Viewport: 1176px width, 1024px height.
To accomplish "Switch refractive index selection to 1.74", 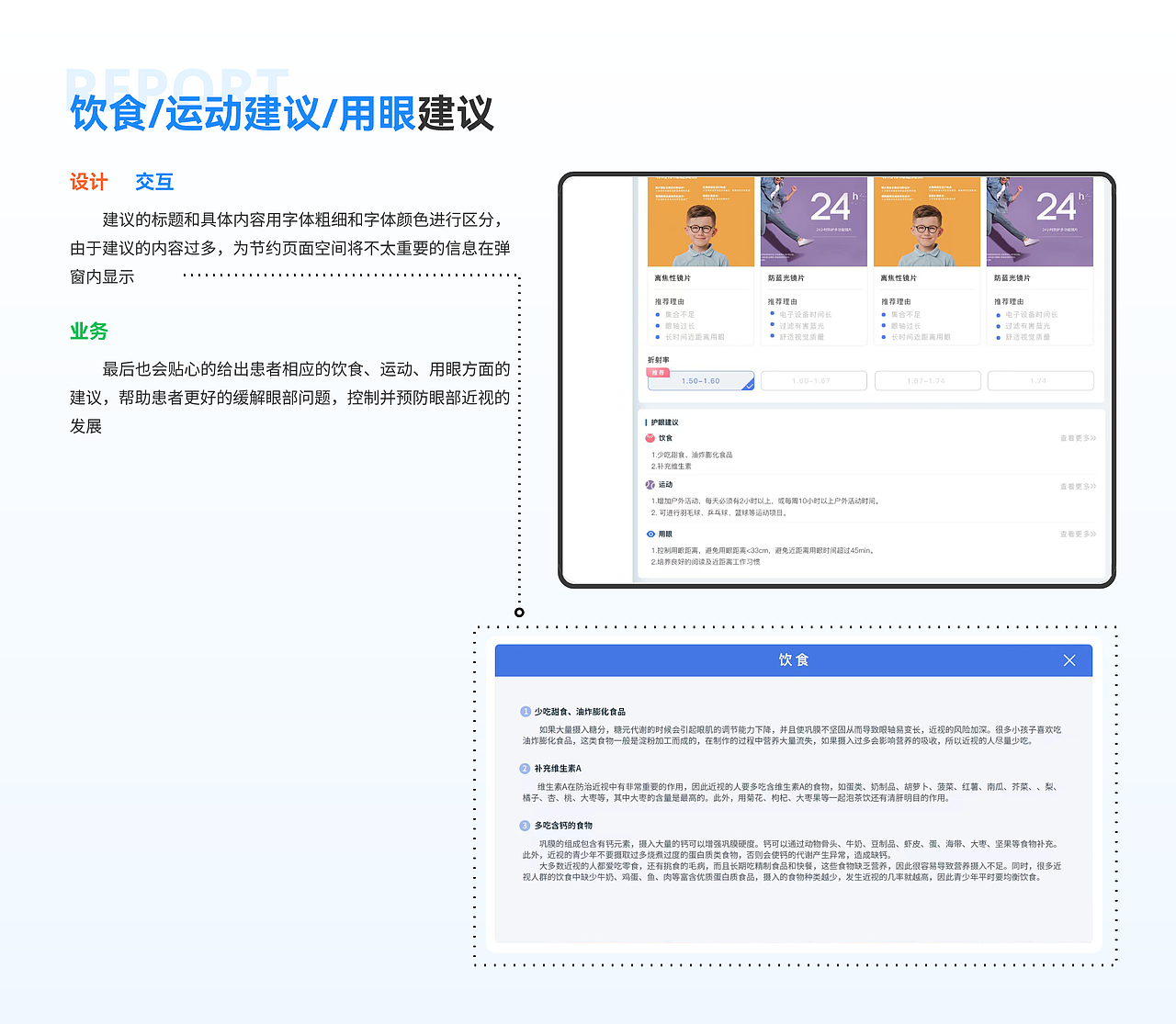I will pyautogui.click(x=1040, y=379).
